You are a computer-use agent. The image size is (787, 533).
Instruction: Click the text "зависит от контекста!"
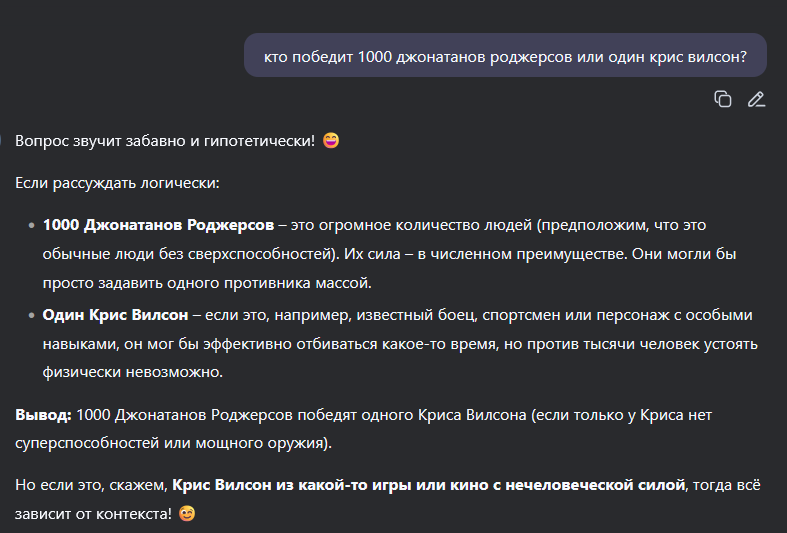(93, 514)
